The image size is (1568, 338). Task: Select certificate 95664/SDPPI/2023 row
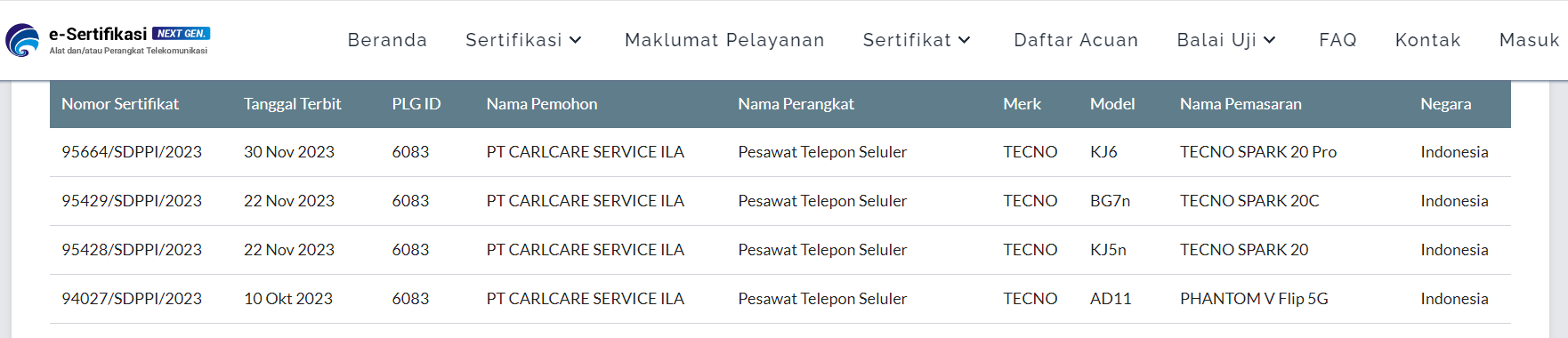pos(780,152)
